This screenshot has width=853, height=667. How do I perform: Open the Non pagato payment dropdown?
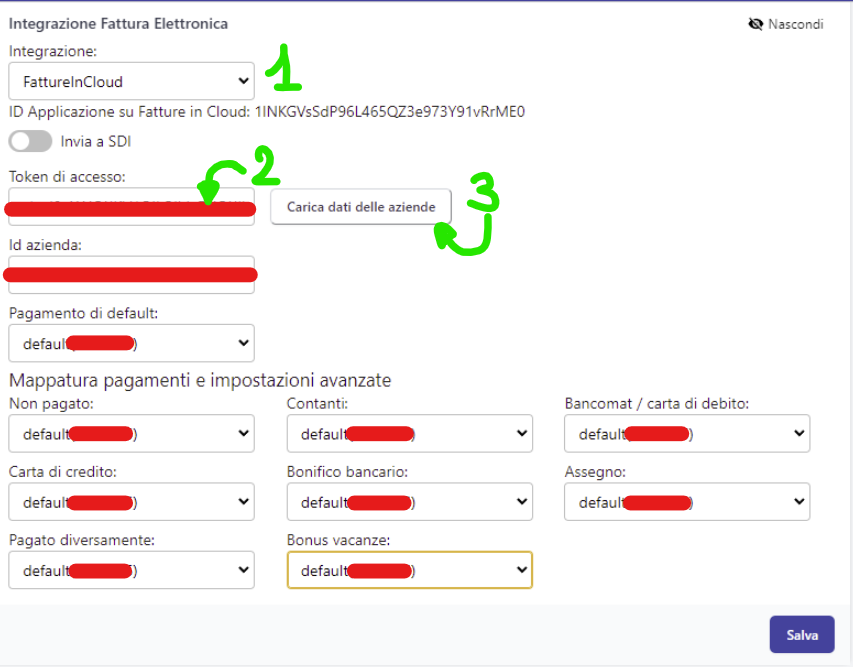coord(131,434)
